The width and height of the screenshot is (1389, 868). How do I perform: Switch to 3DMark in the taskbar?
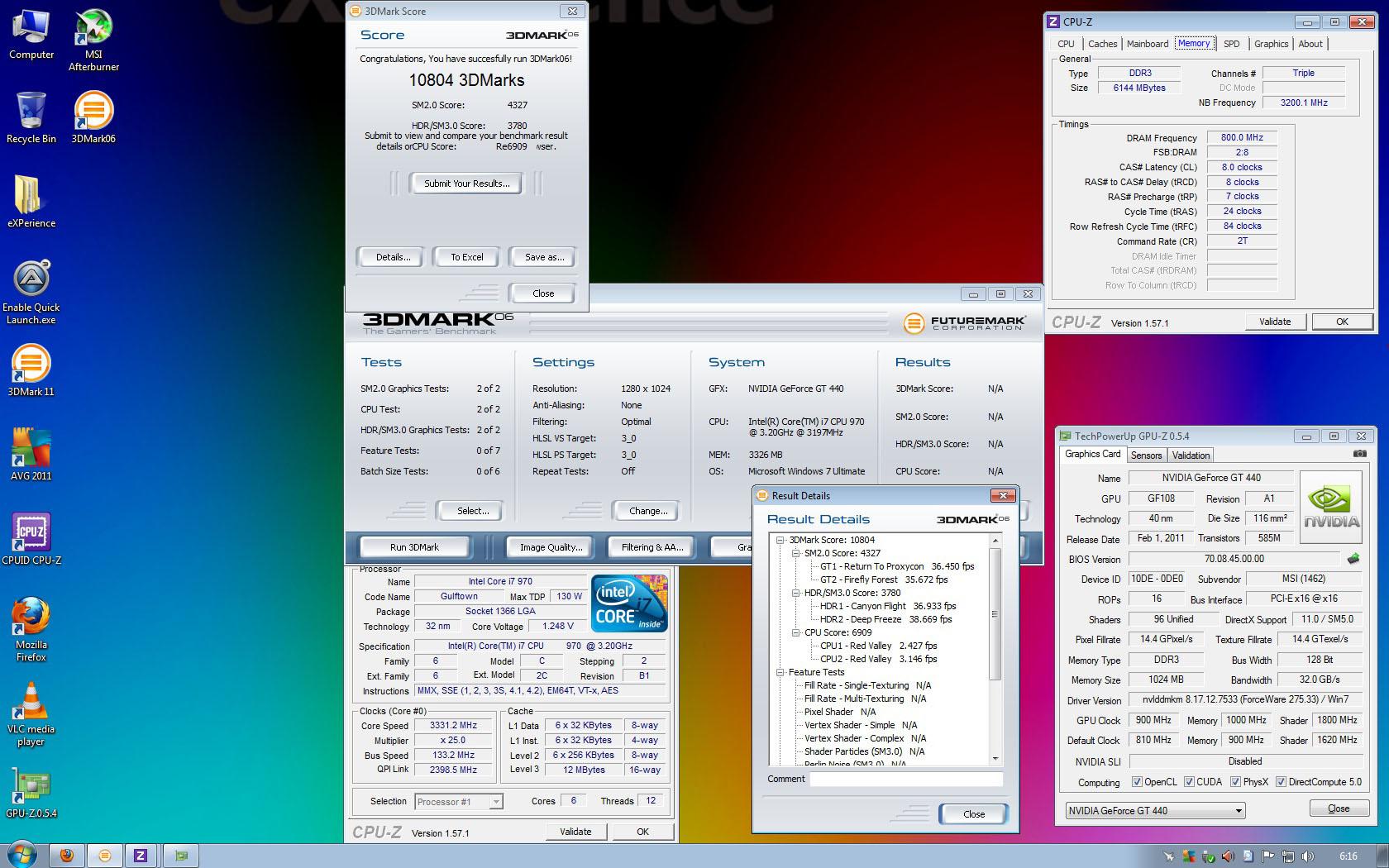click(104, 856)
